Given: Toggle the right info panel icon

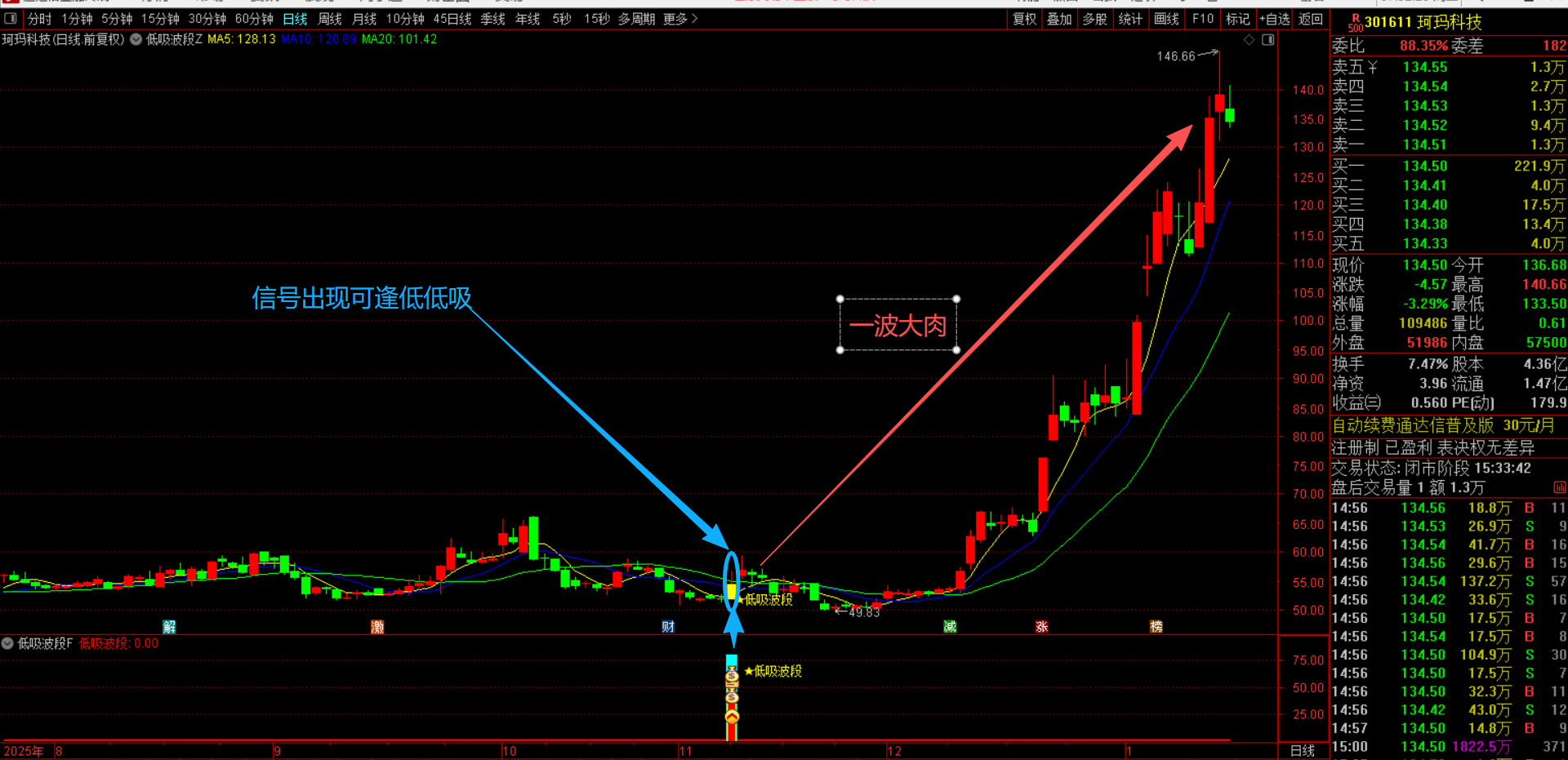Looking at the screenshot, I should [1267, 39].
